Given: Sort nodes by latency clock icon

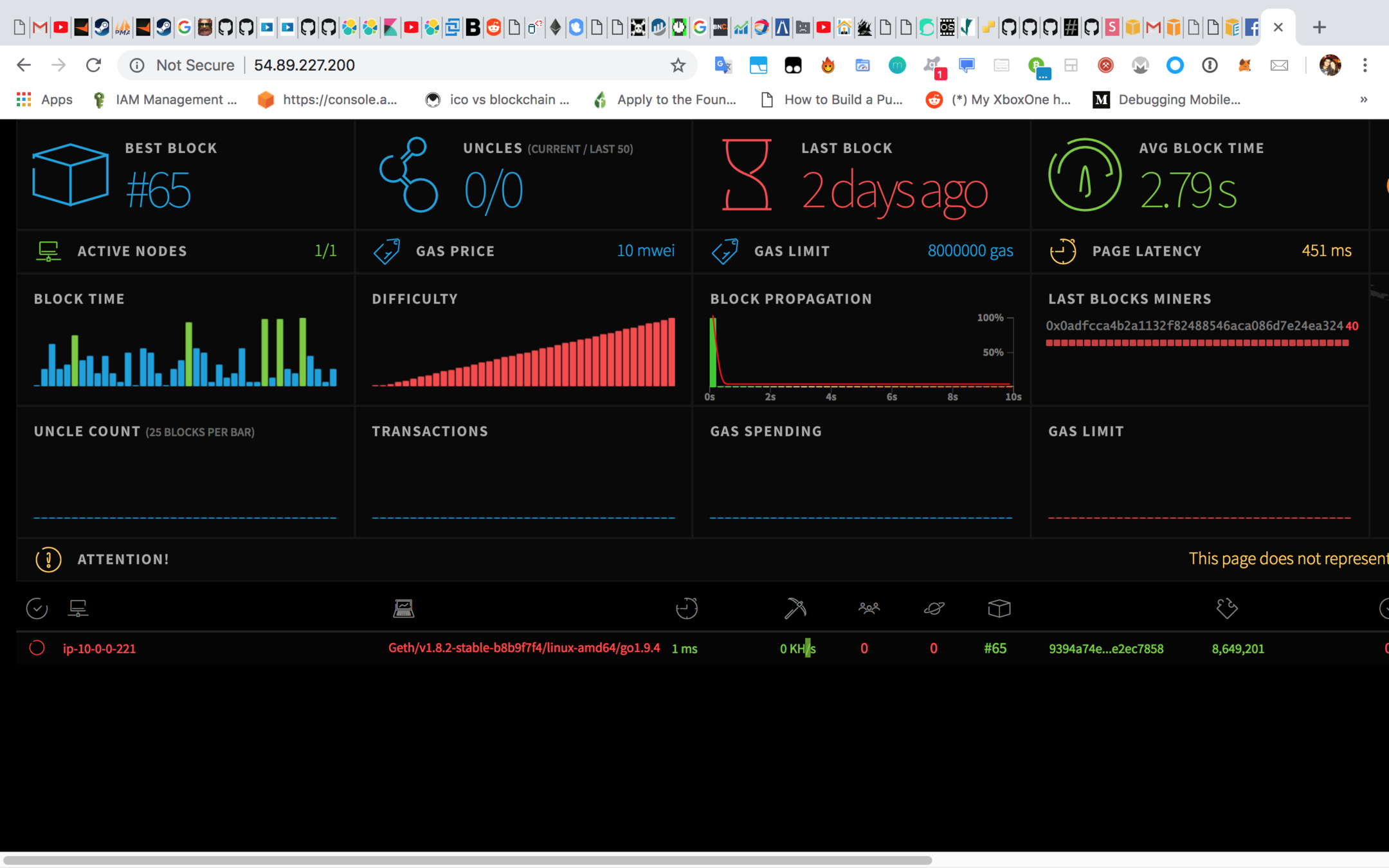Looking at the screenshot, I should (686, 608).
